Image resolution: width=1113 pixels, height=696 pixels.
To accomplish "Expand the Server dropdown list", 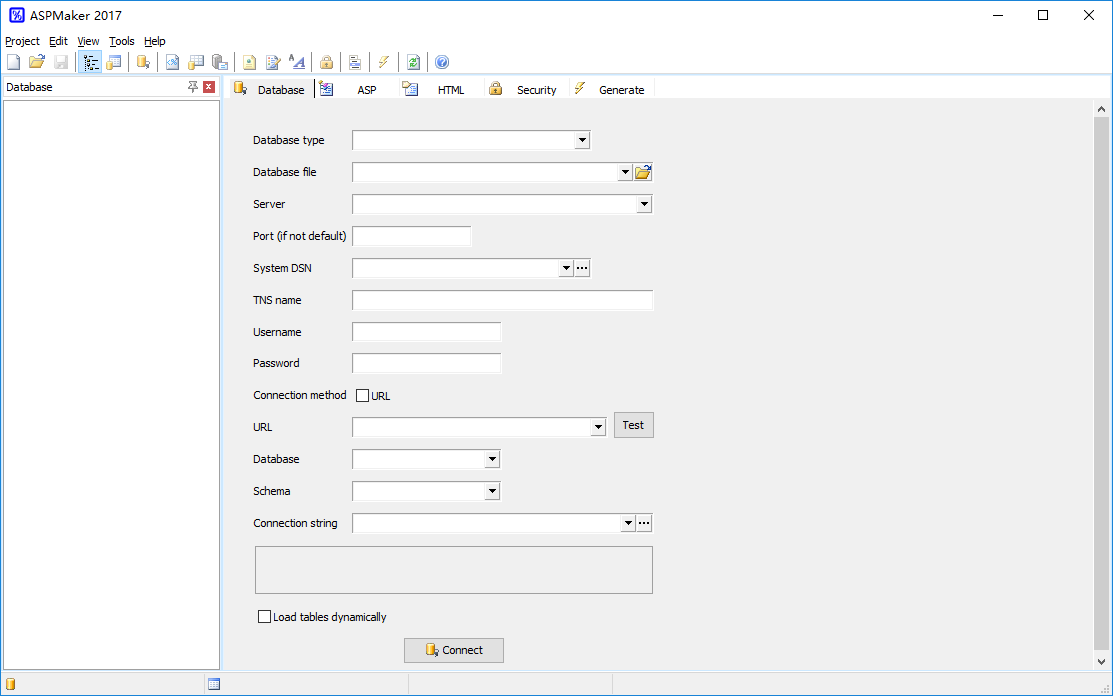I will 646,203.
